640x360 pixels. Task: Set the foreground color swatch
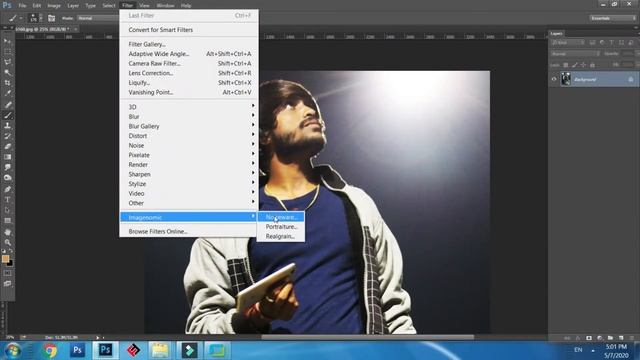[5, 259]
